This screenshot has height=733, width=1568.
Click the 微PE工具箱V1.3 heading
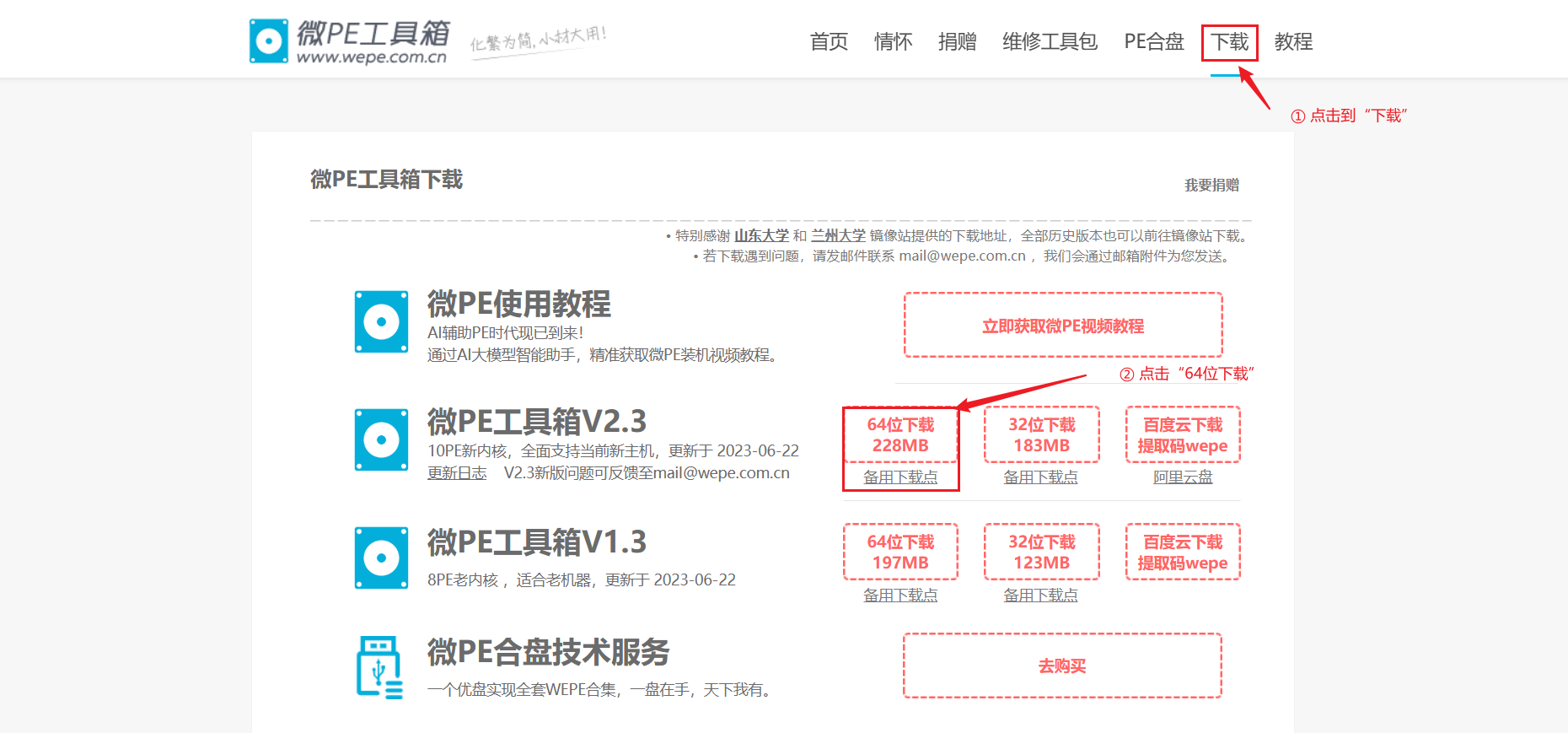pyautogui.click(x=537, y=542)
